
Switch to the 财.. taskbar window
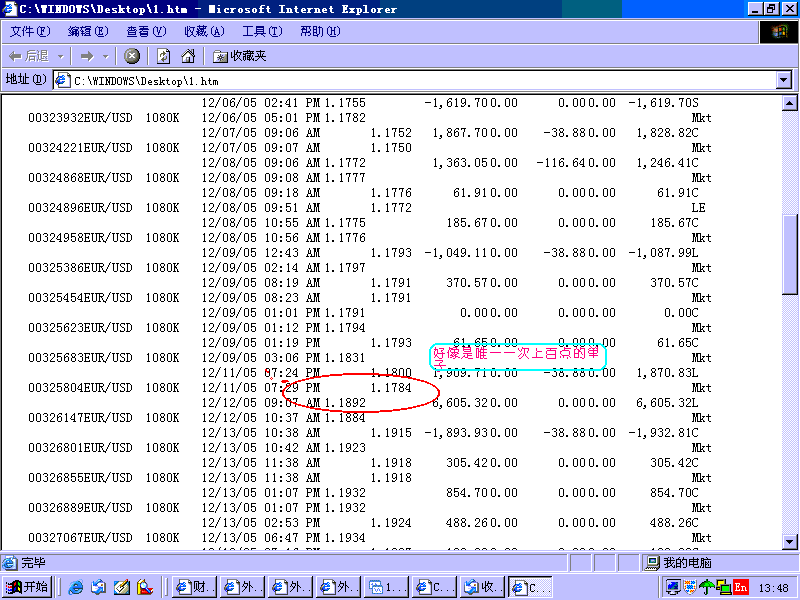pos(194,587)
